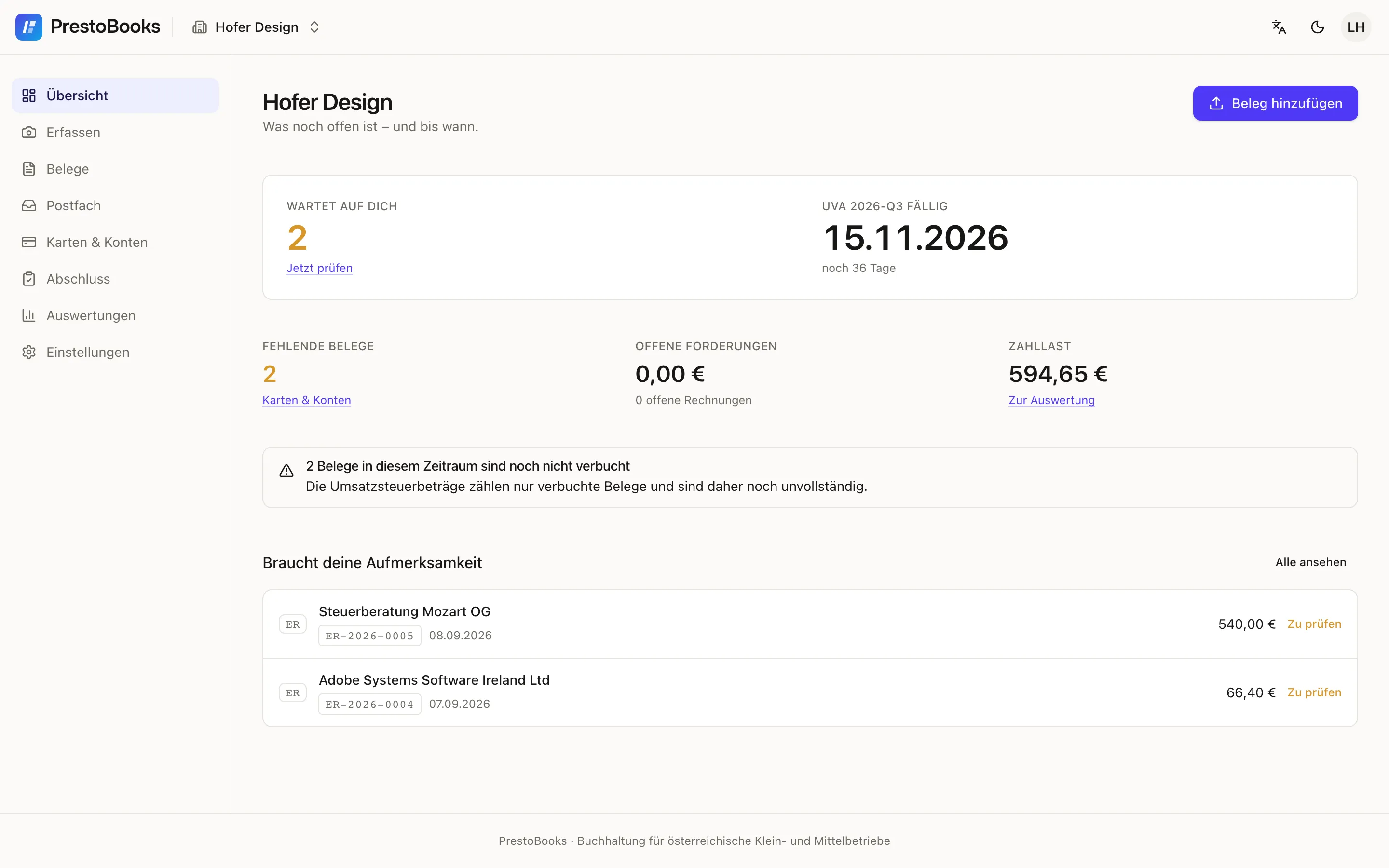Screen dimensions: 1389x868
Task: Click Alle ansehen
Action: tap(1310, 562)
